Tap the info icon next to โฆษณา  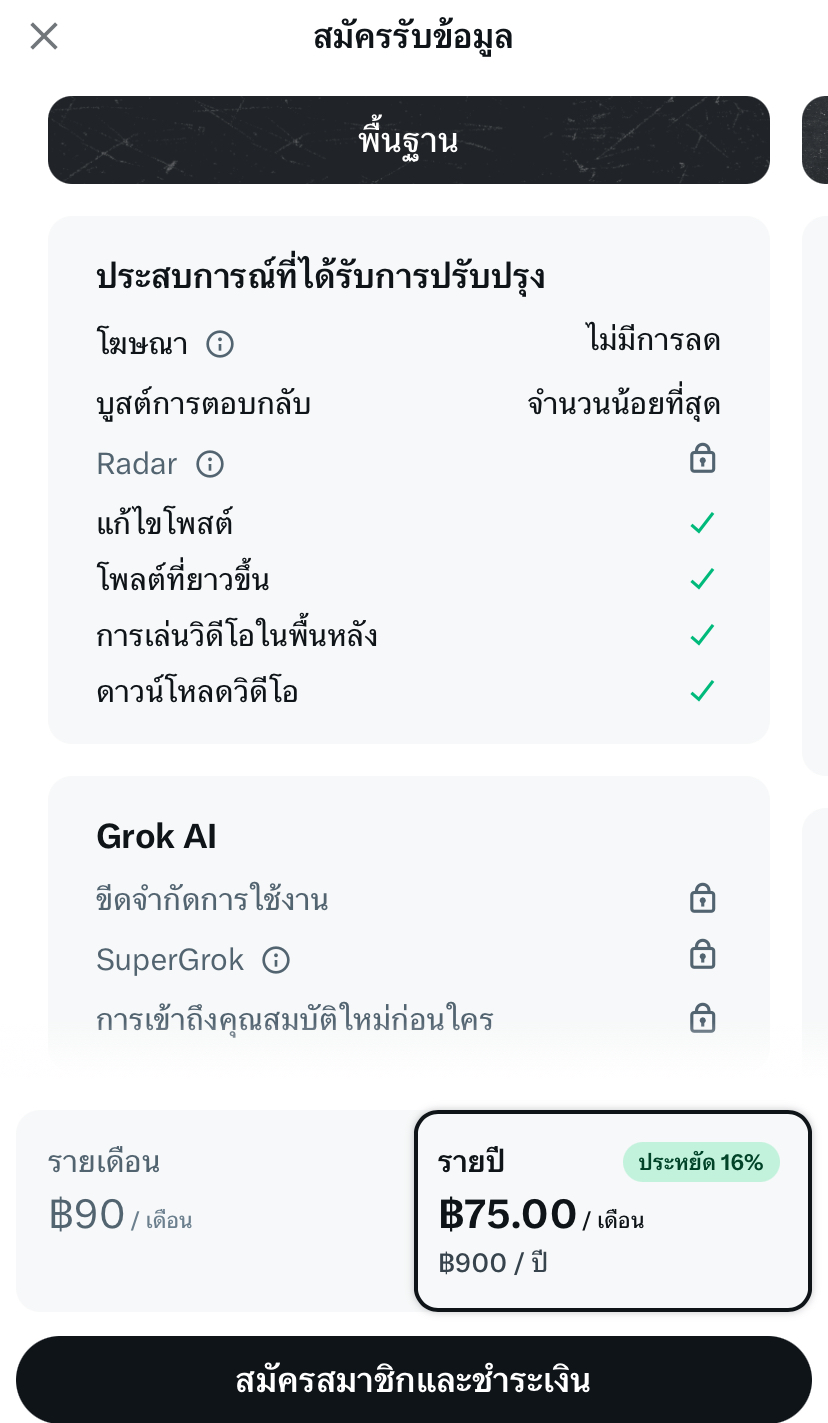click(220, 344)
